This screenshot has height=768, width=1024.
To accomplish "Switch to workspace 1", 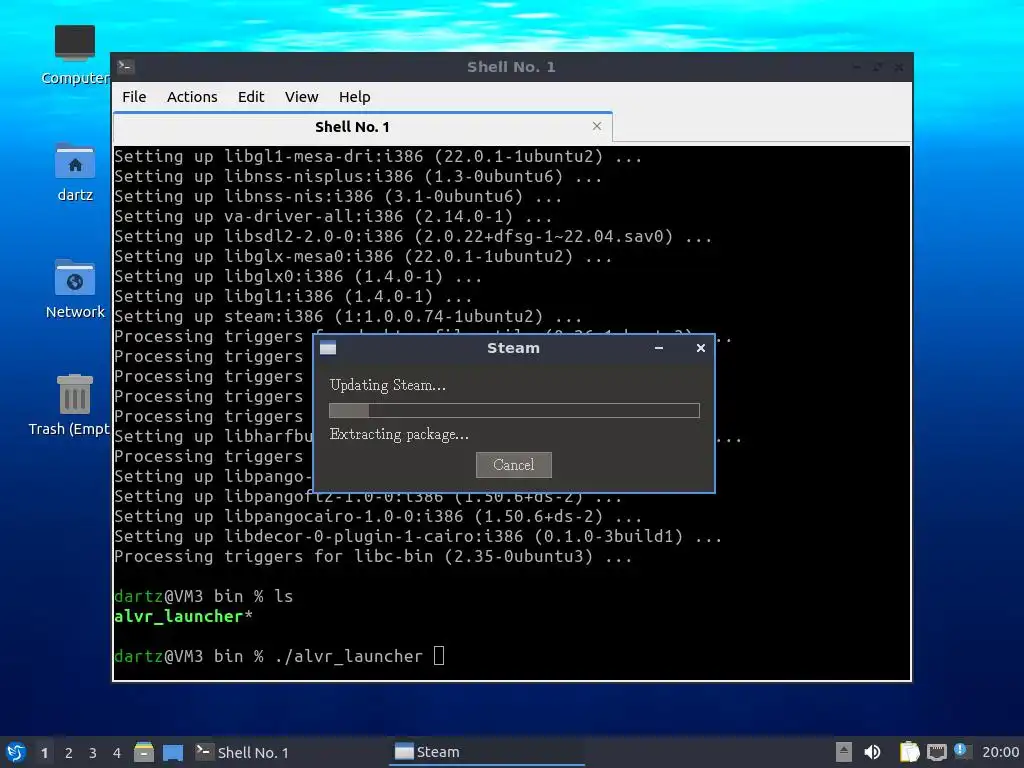I will 44,753.
